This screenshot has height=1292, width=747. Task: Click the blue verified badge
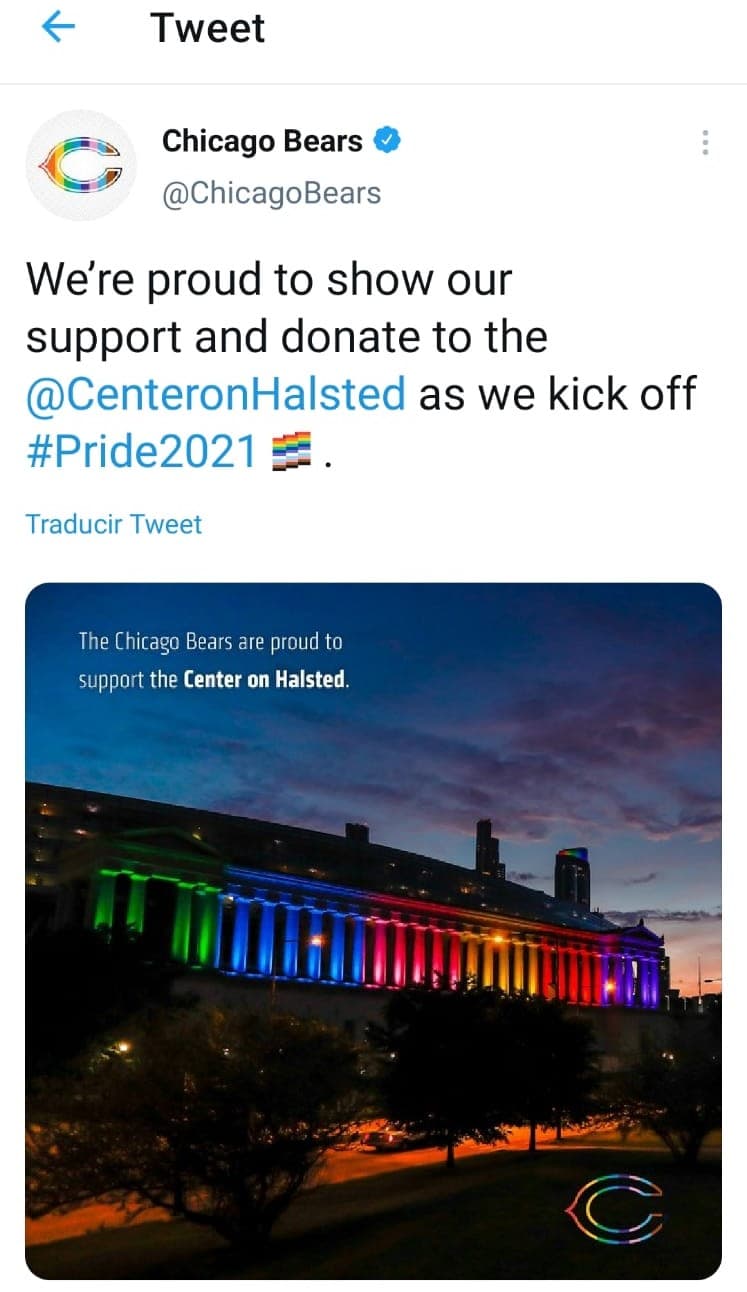pos(388,140)
